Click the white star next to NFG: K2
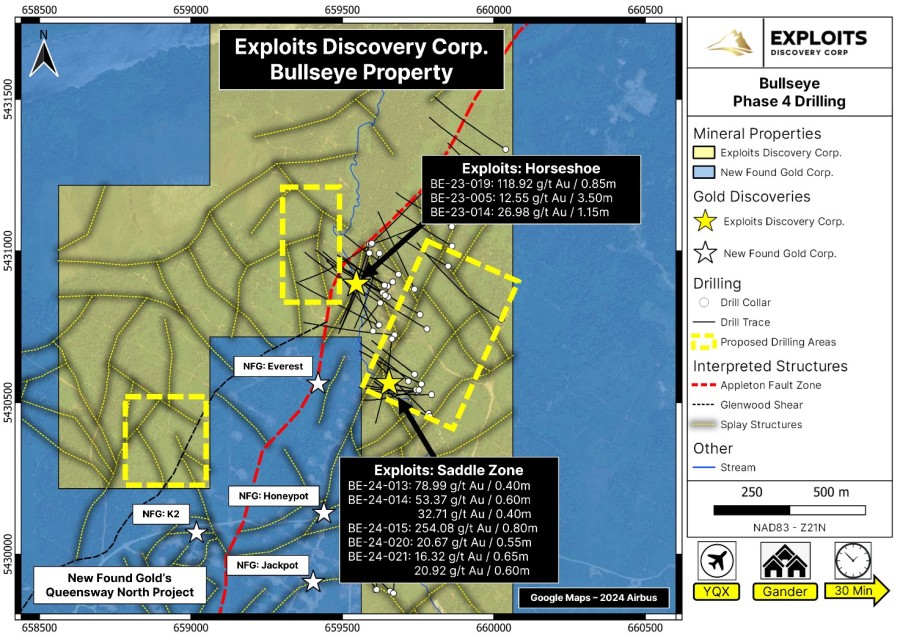This screenshot has width=900, height=637. (x=197, y=532)
